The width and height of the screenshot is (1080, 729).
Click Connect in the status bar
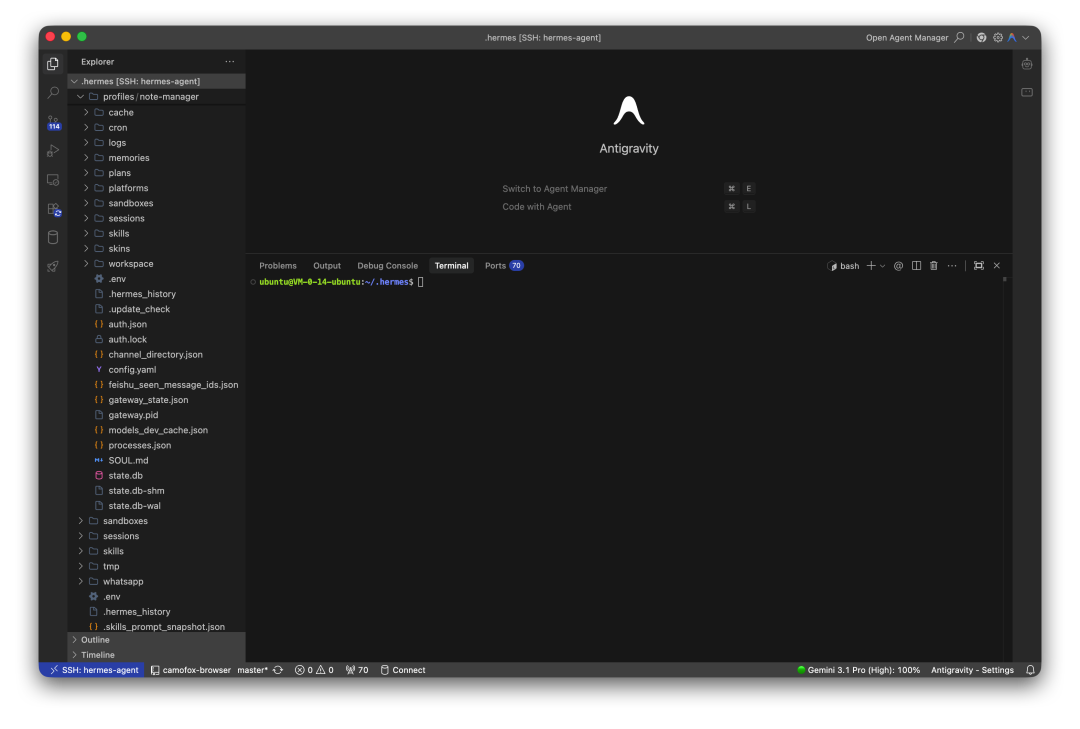click(403, 670)
